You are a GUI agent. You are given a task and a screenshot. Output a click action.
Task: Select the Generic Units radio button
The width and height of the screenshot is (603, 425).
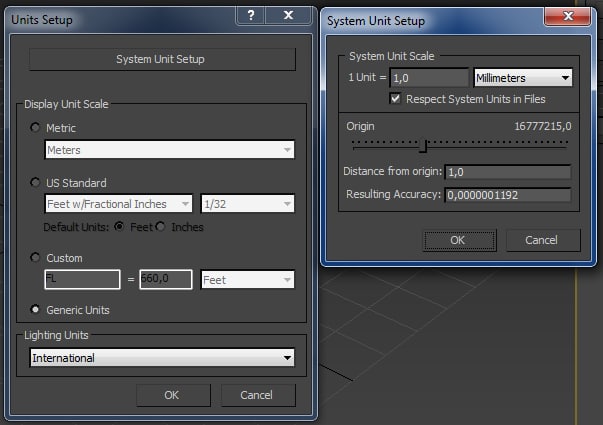[x=35, y=309]
